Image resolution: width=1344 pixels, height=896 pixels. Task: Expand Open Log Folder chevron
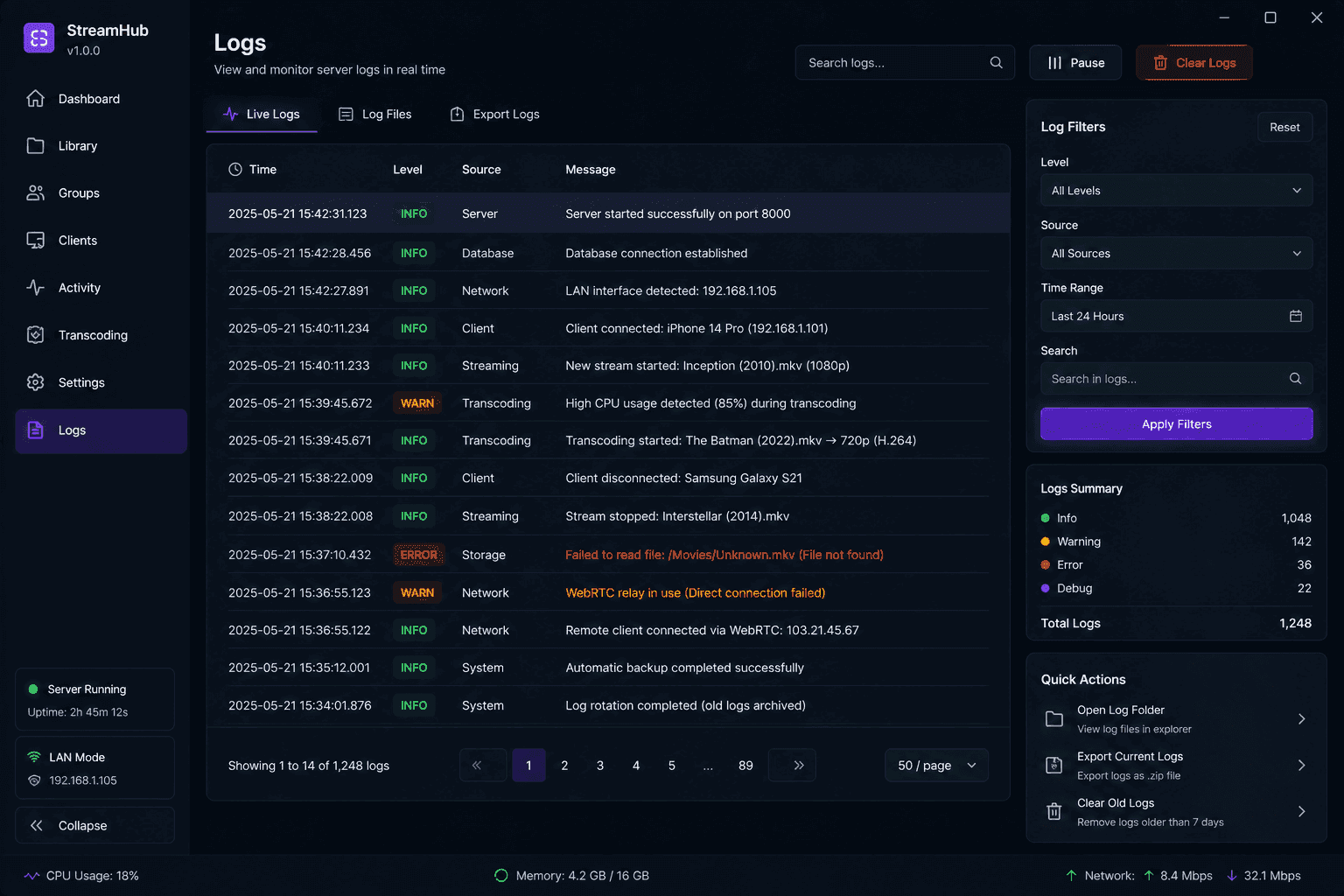[1302, 719]
